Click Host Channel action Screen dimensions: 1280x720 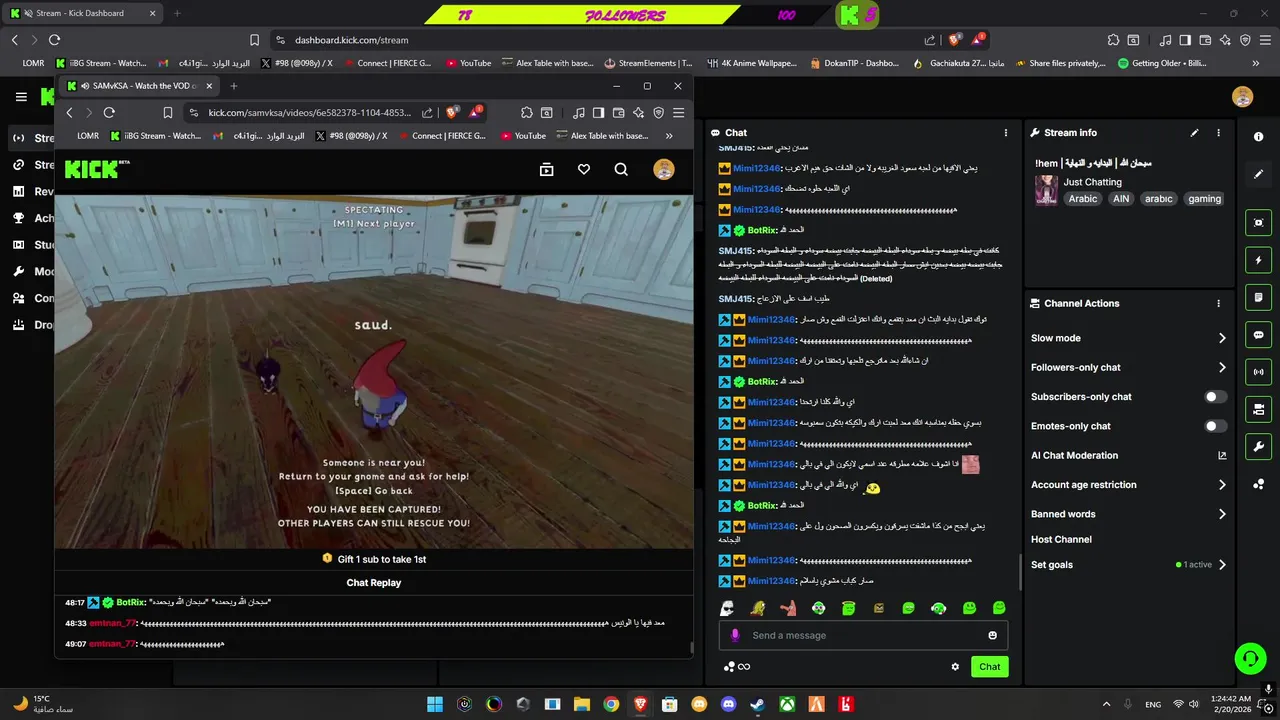click(1061, 539)
